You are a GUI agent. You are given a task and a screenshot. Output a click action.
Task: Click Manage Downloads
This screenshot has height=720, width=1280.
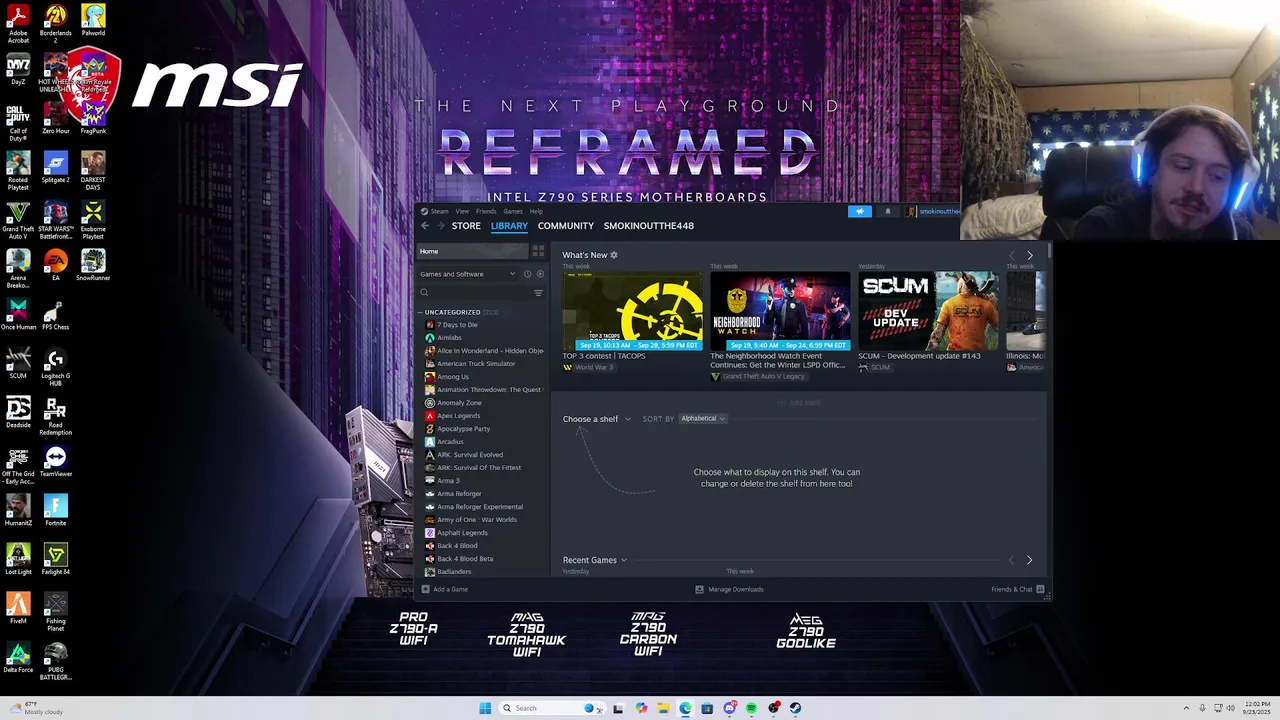(729, 589)
